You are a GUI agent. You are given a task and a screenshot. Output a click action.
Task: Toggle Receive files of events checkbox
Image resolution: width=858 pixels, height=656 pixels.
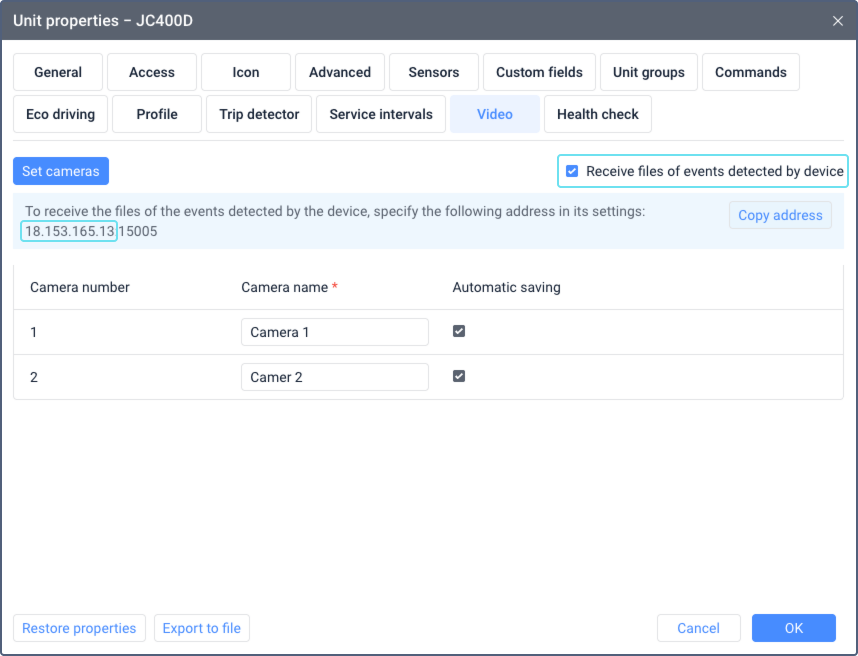coord(572,171)
